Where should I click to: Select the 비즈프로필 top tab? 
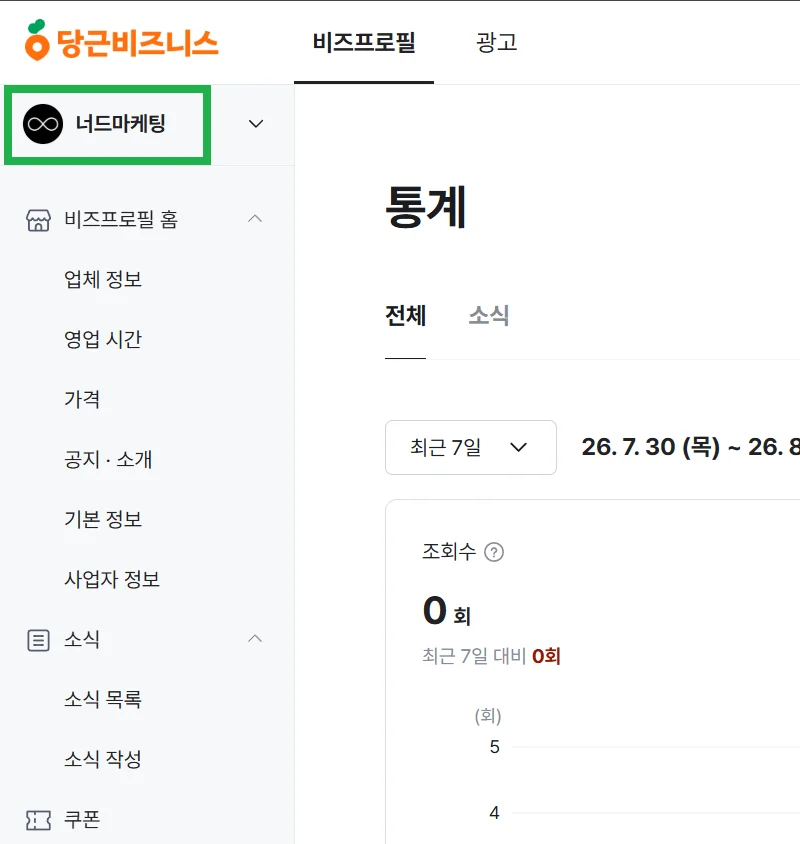click(x=364, y=42)
